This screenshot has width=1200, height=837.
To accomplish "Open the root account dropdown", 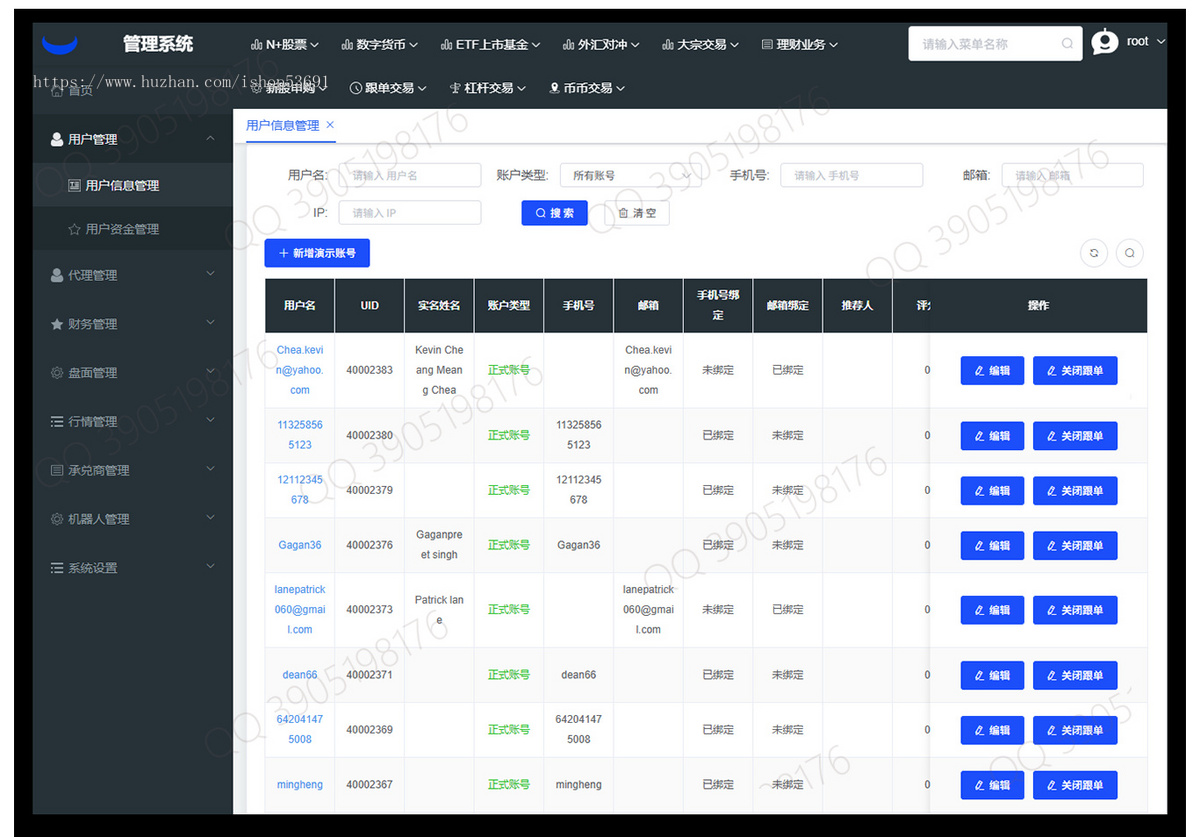I will point(1145,42).
